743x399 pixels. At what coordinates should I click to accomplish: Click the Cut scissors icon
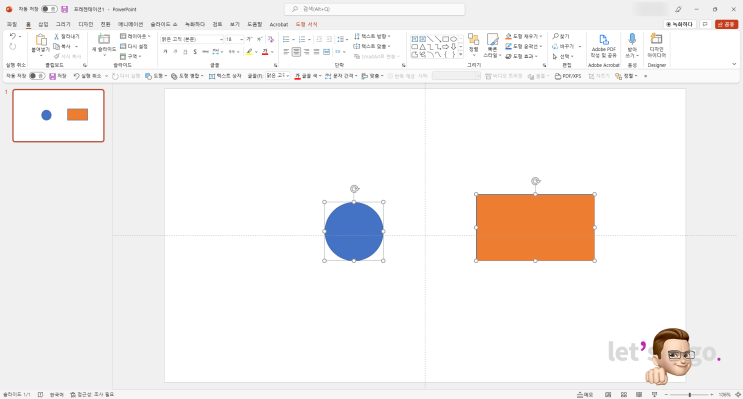click(x=56, y=36)
